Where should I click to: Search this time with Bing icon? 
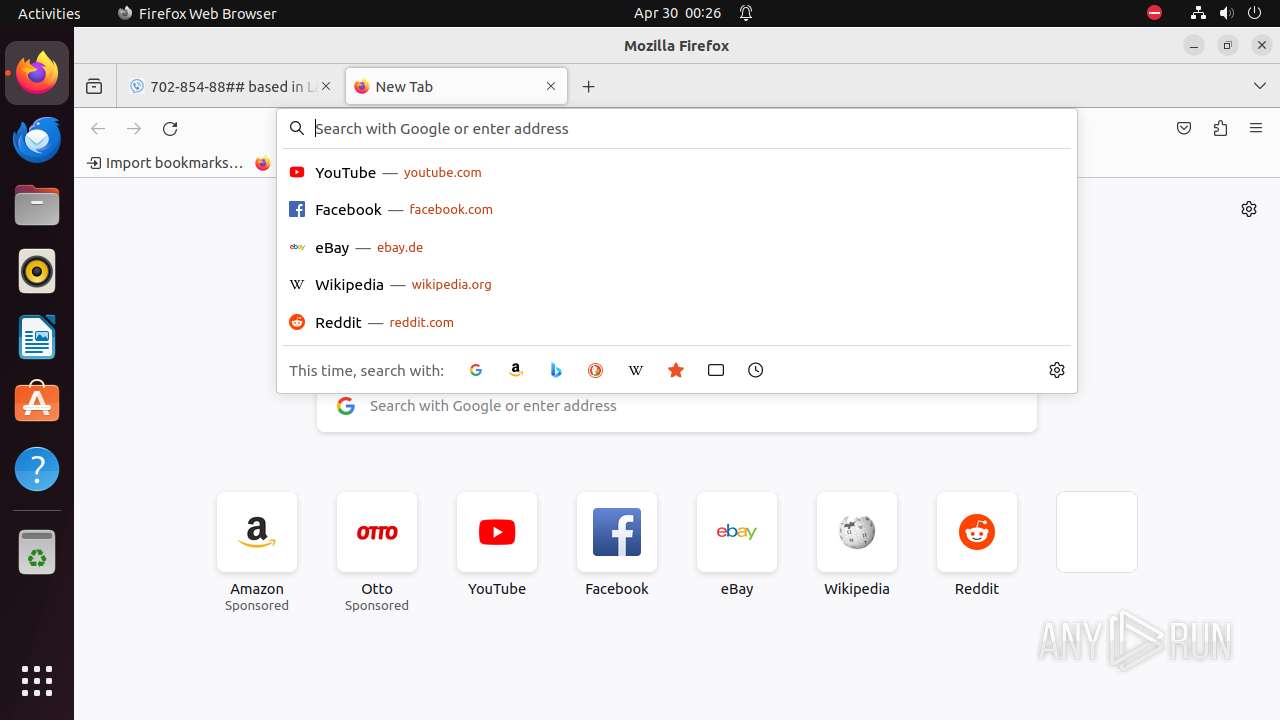pos(556,370)
